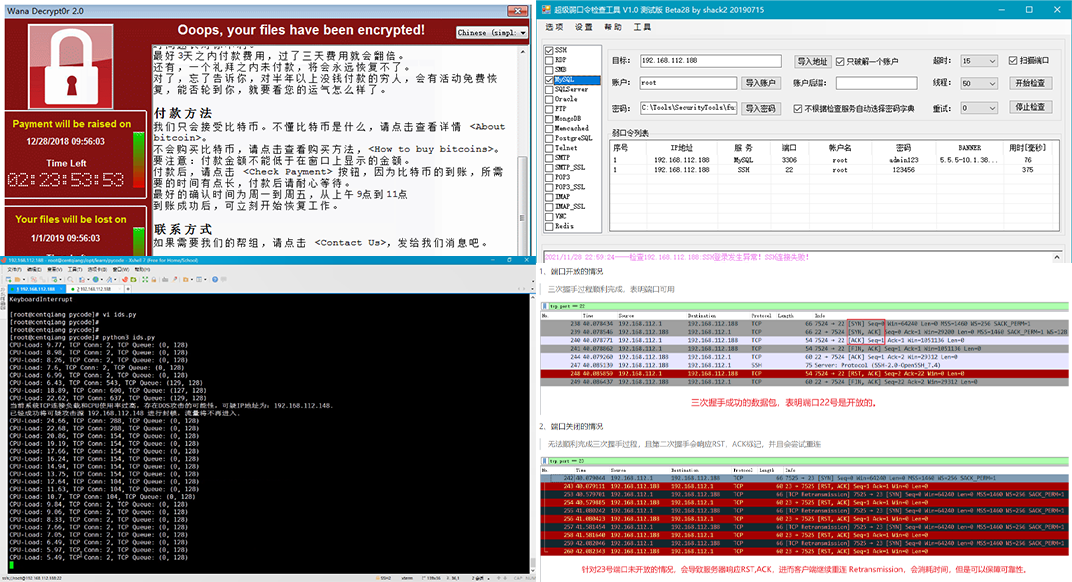Click the weak password tool icon in its title bar
The image size is (1072, 582).
(547, 8)
